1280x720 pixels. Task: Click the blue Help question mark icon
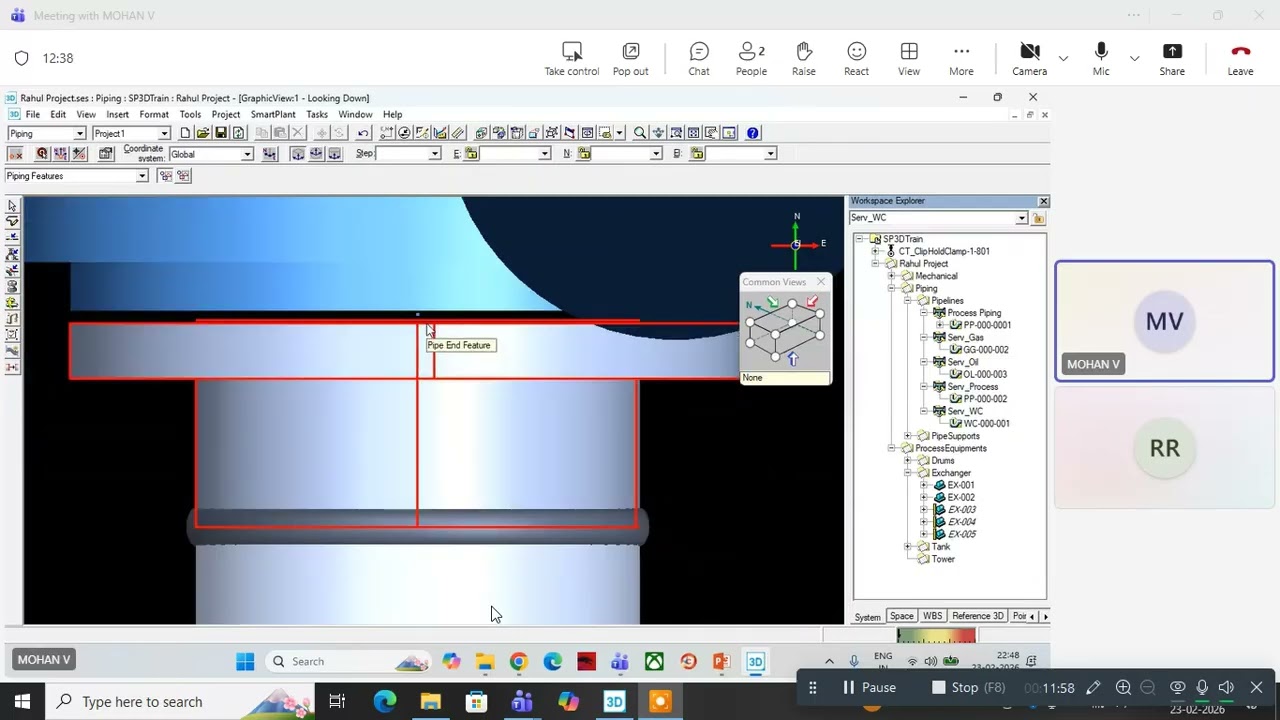pos(753,133)
